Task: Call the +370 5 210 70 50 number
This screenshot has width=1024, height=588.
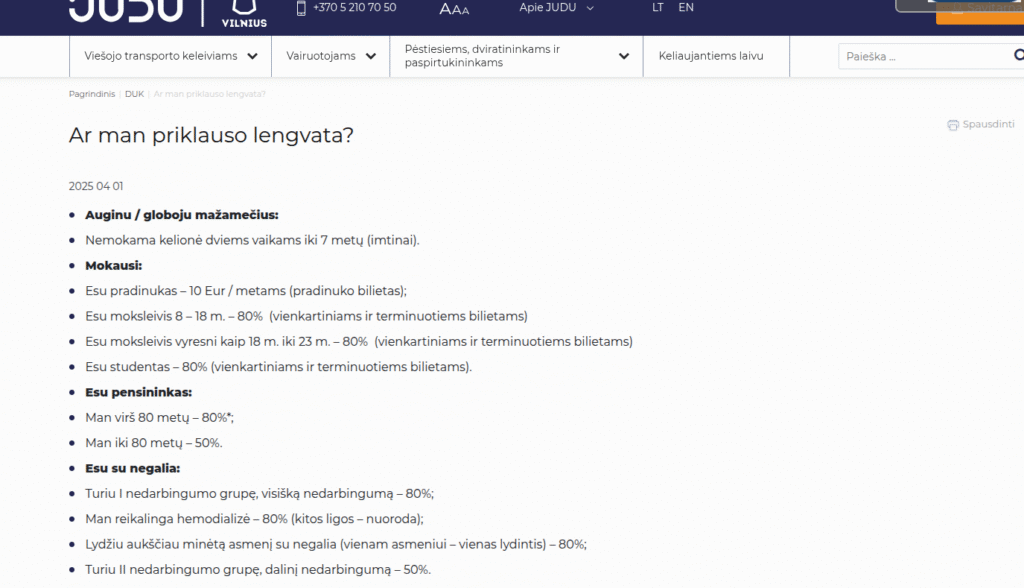Action: point(354,8)
